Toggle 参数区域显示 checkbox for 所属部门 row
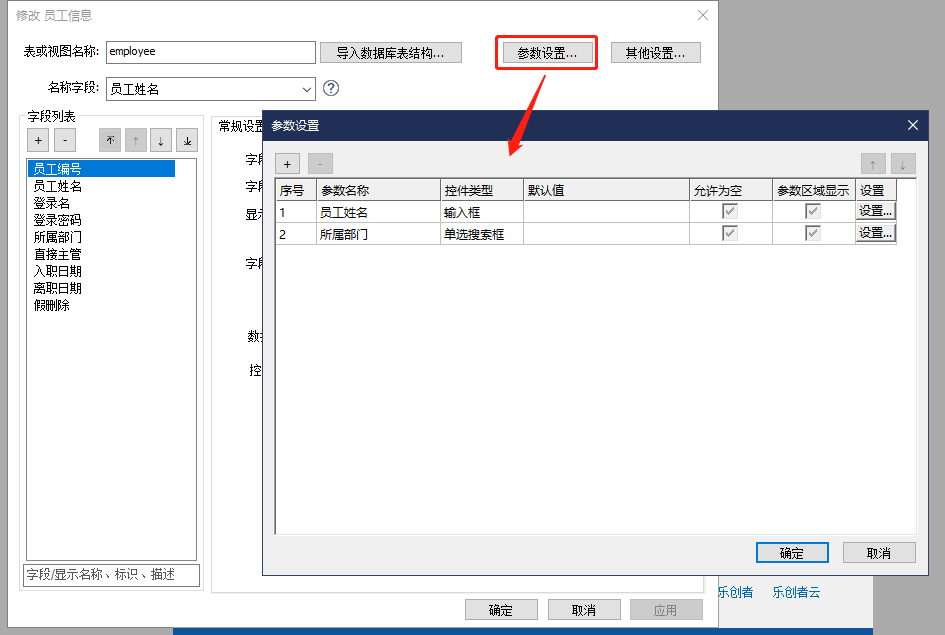Image resolution: width=945 pixels, height=635 pixels. pyautogui.click(x=813, y=233)
